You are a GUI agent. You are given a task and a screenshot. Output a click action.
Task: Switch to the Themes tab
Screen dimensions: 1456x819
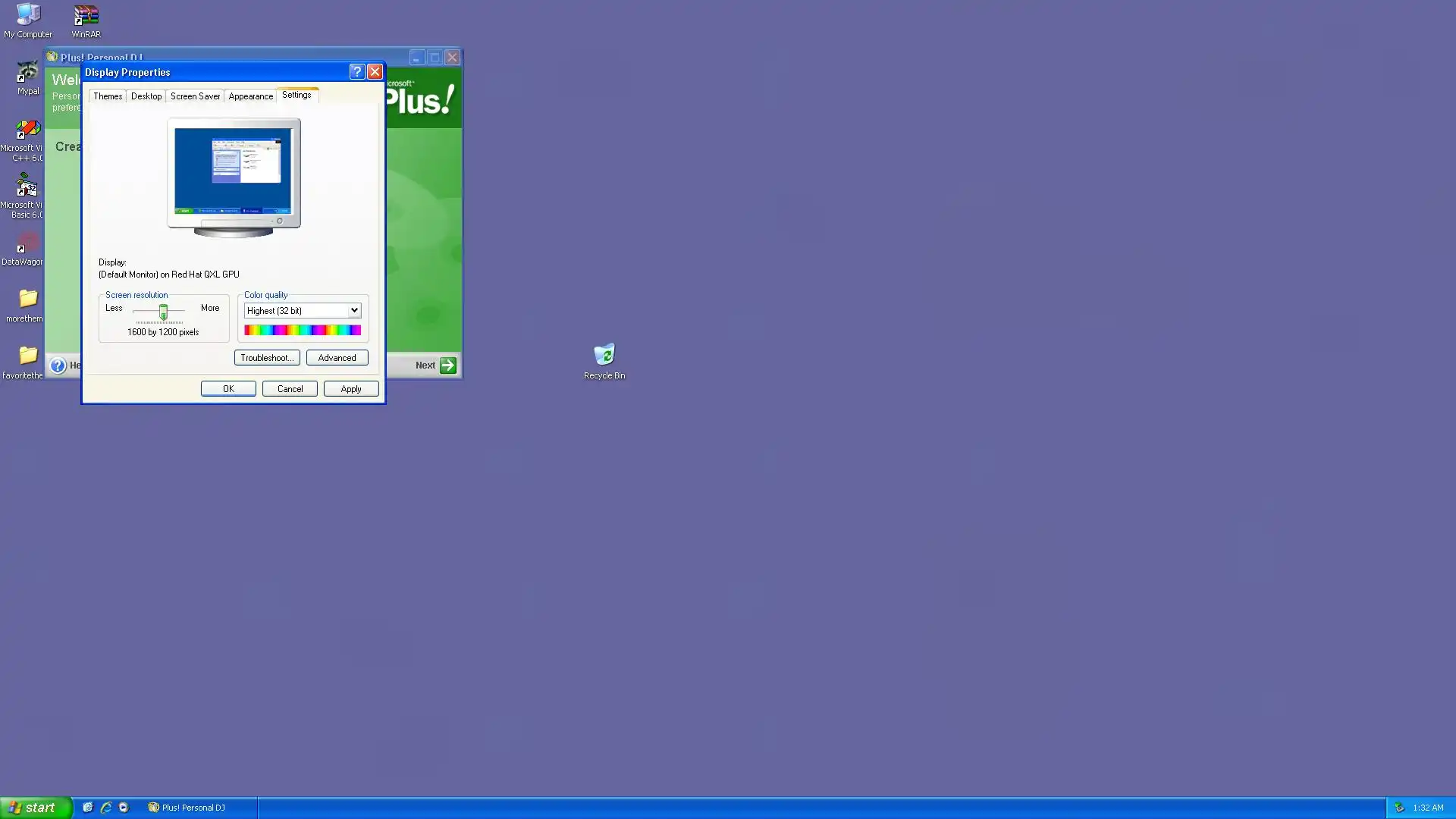[x=108, y=96]
